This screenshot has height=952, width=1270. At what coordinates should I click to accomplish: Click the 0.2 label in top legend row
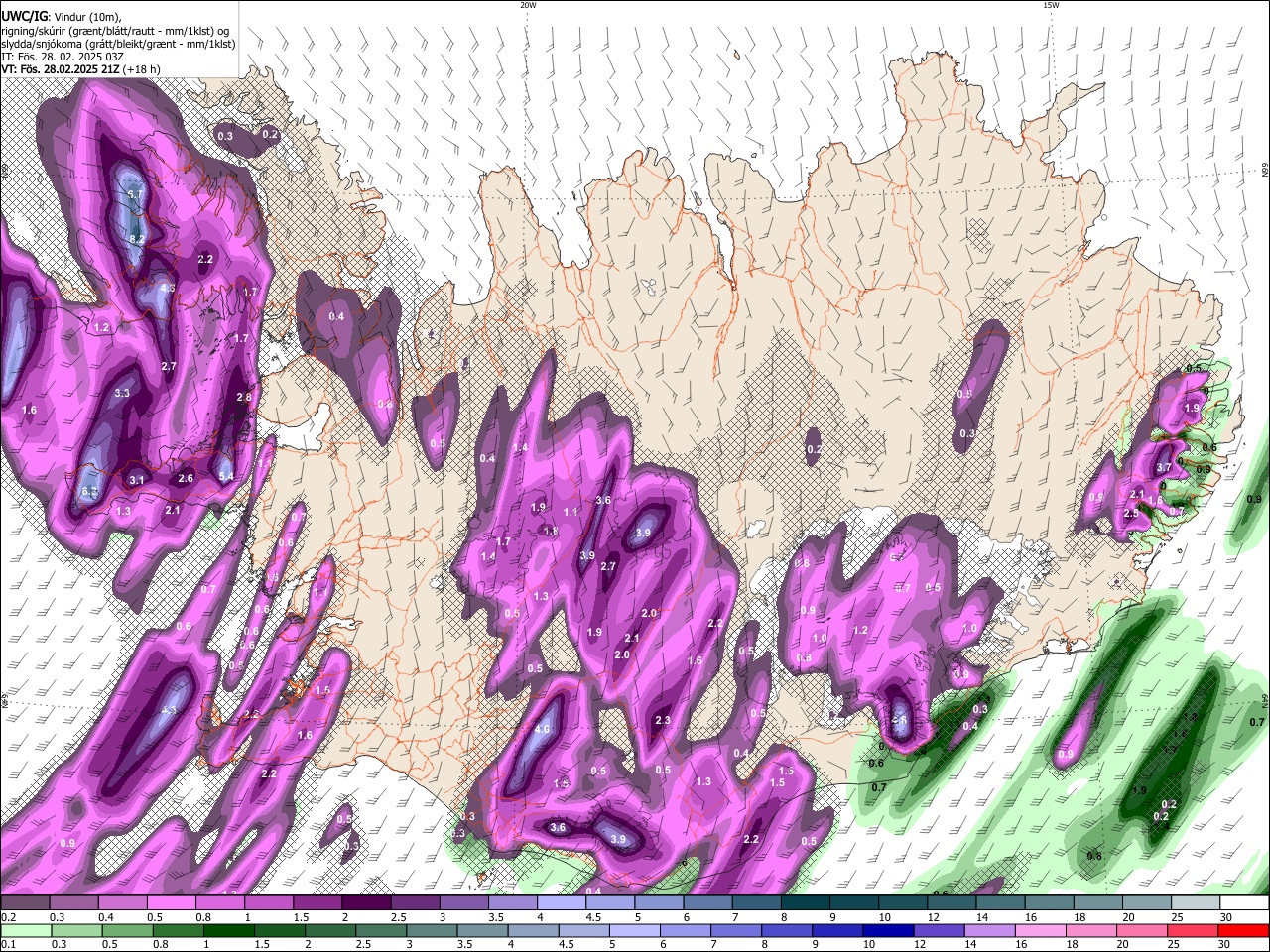click(x=8, y=917)
